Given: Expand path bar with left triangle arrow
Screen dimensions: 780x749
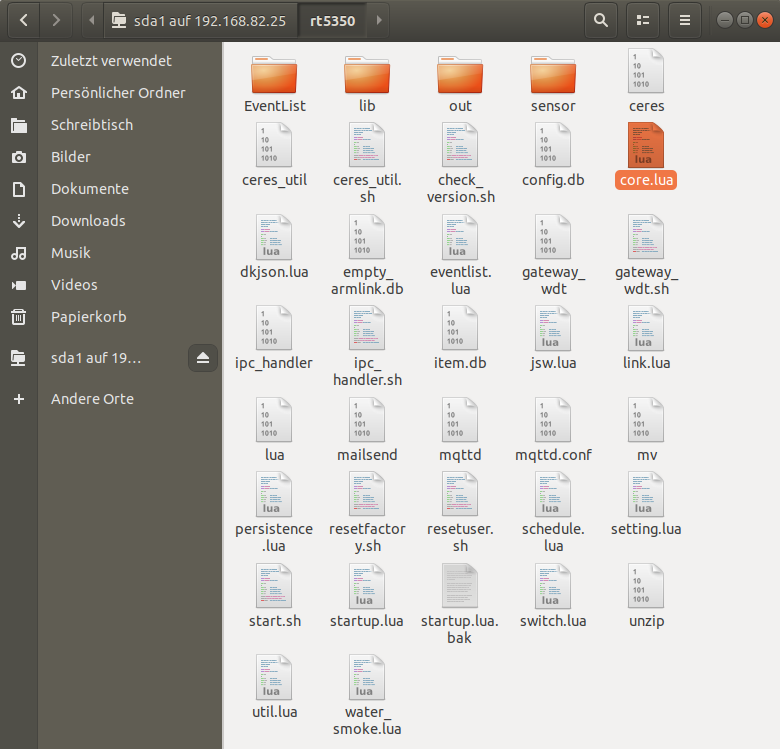Looking at the screenshot, I should point(93,20).
